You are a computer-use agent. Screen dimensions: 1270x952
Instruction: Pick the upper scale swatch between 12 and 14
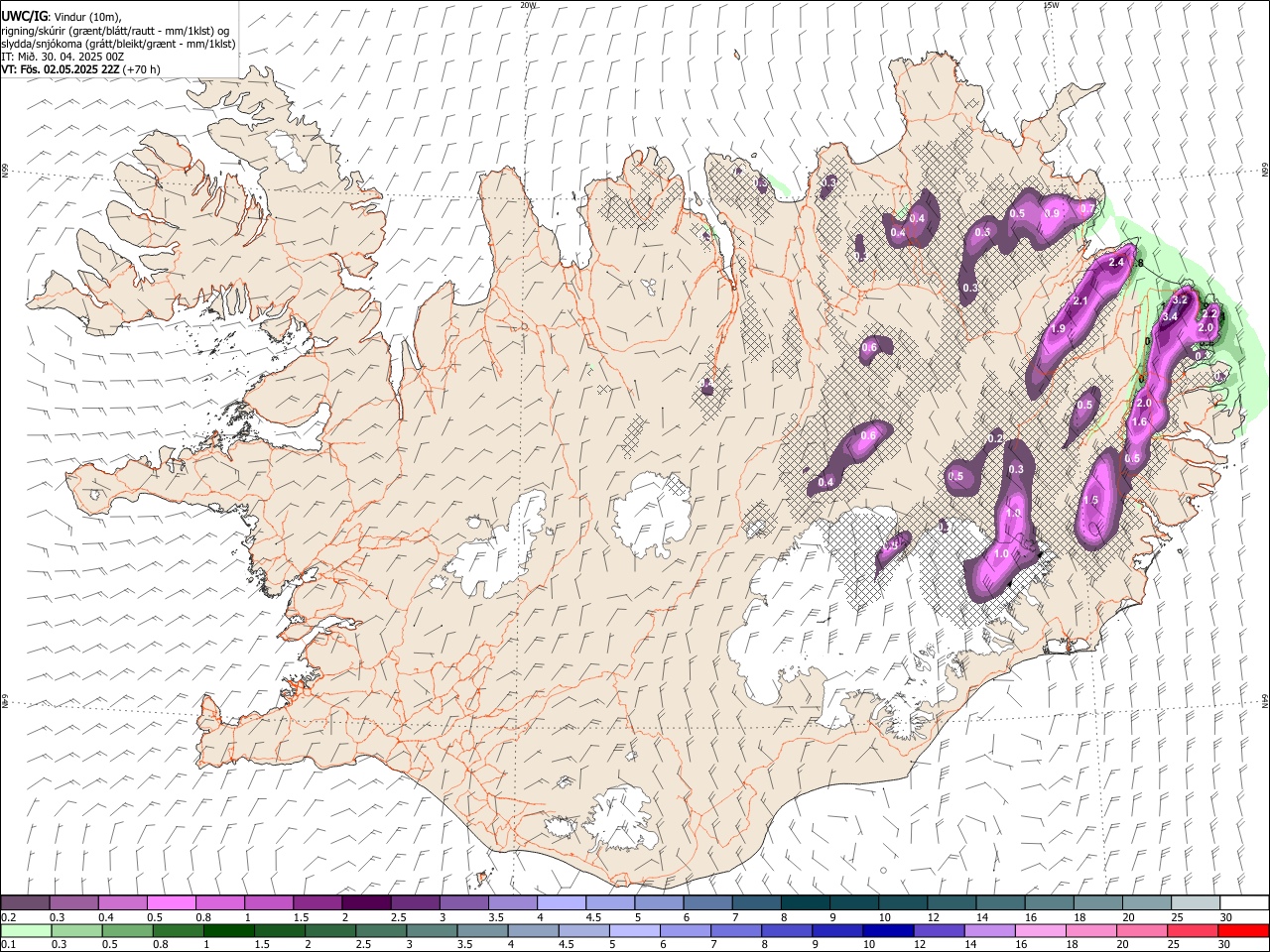click(950, 903)
